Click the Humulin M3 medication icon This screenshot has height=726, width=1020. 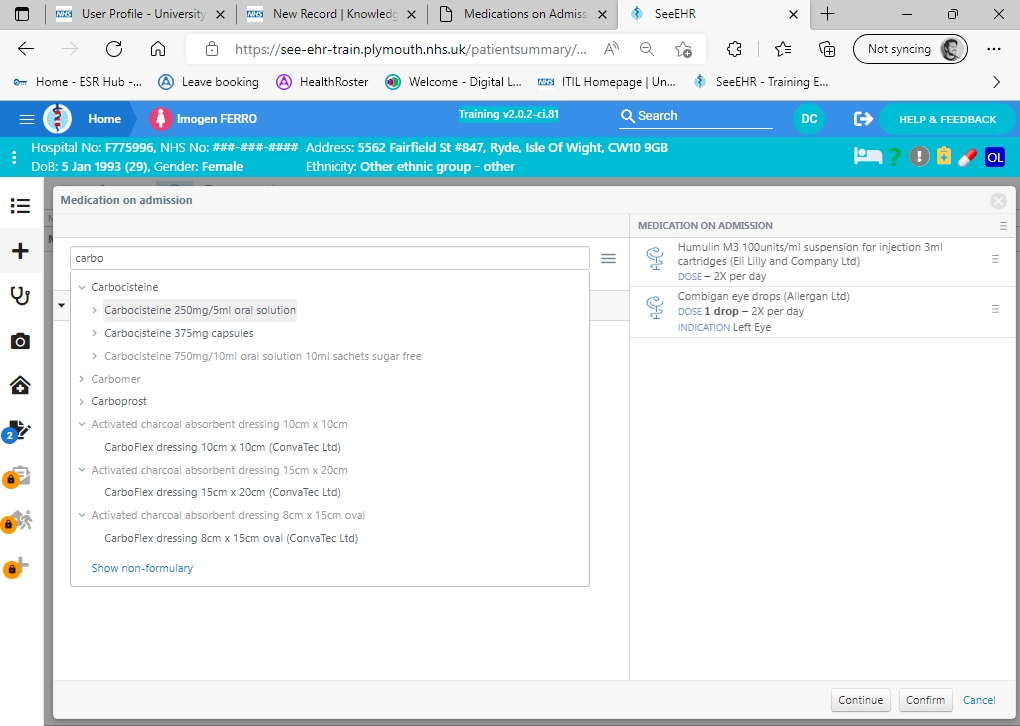click(655, 258)
